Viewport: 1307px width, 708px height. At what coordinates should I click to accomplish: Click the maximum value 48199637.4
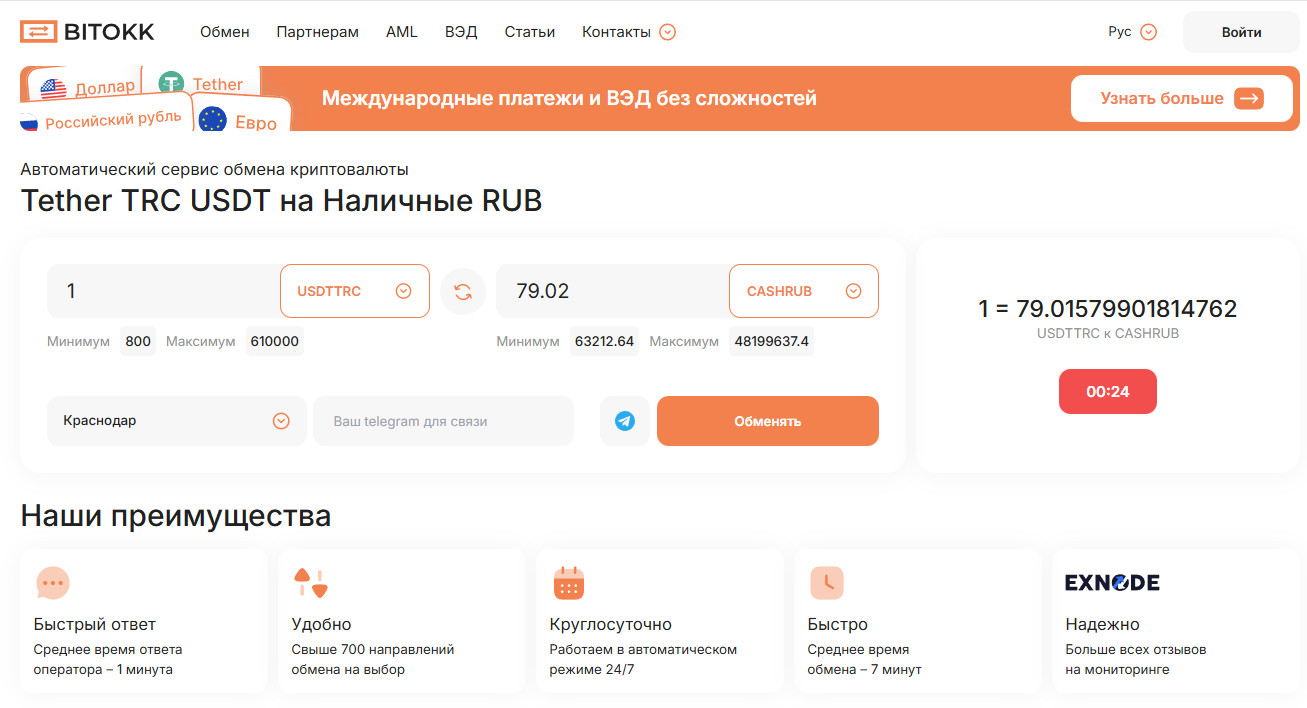pyautogui.click(x=771, y=341)
